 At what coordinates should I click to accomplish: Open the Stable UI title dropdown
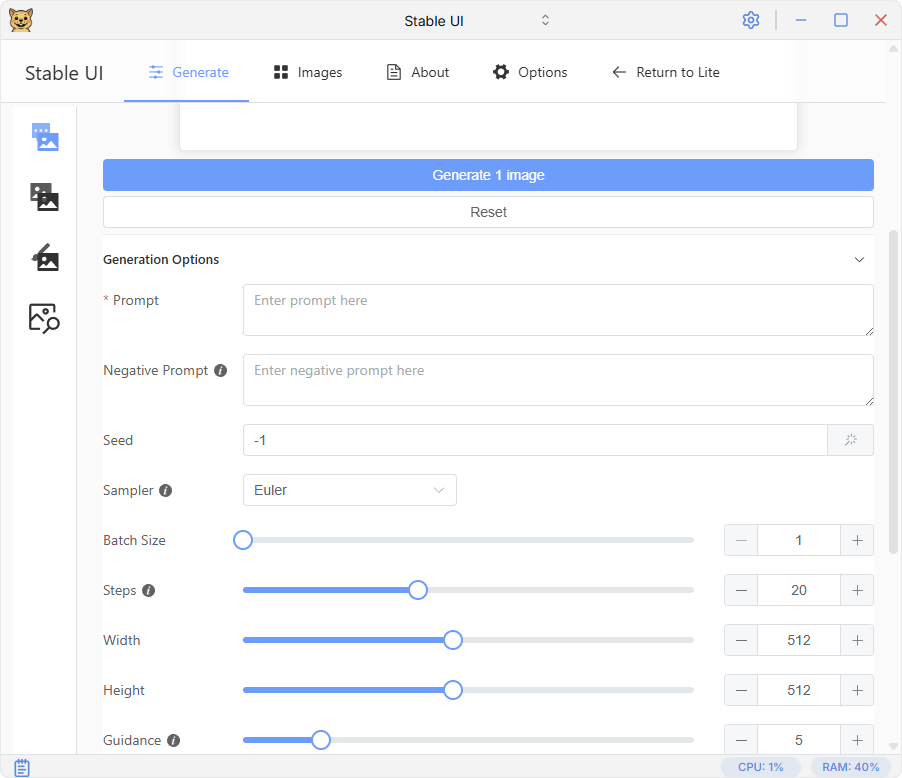(x=545, y=20)
